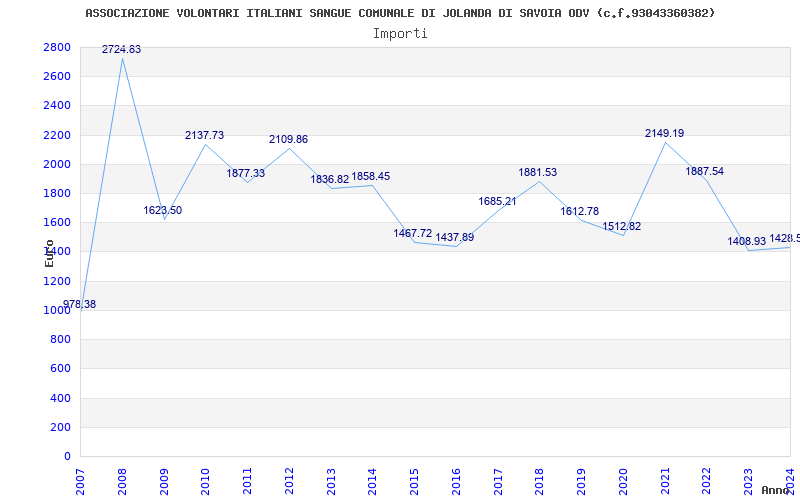This screenshot has height=500, width=800.
Task: Select the 1437.89 data label
Action: click(x=455, y=237)
